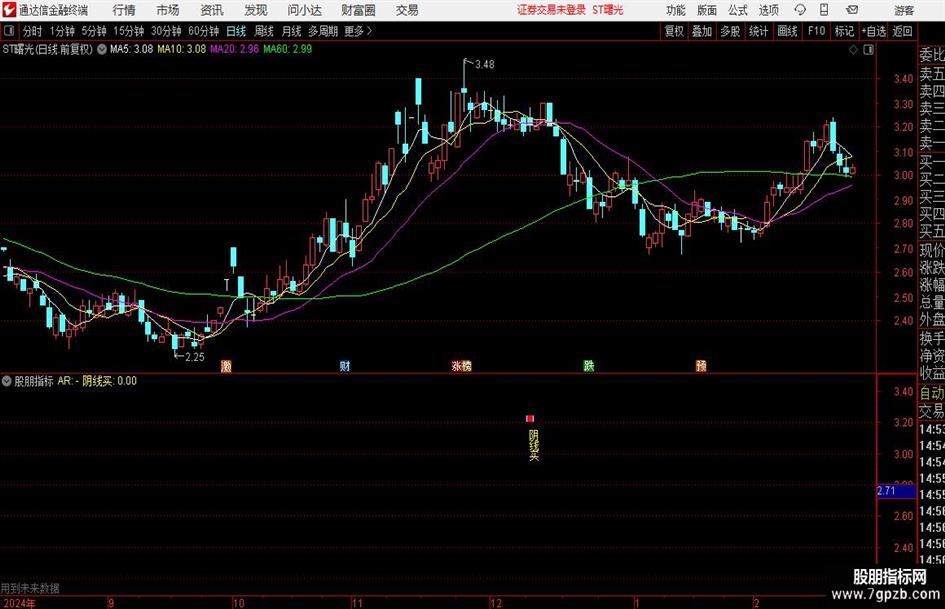Screen dimensions: 945x609
Task: Click the ST曙光 stock name in title bar
Action: (608, 10)
